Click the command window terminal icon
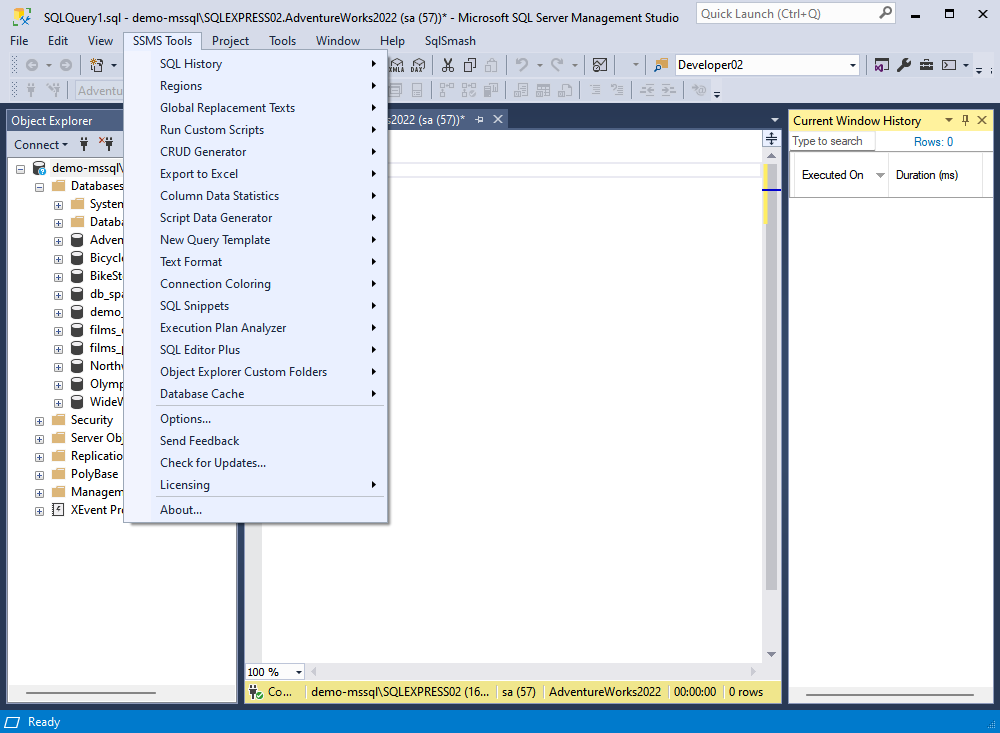The width and height of the screenshot is (1000, 733). point(949,65)
